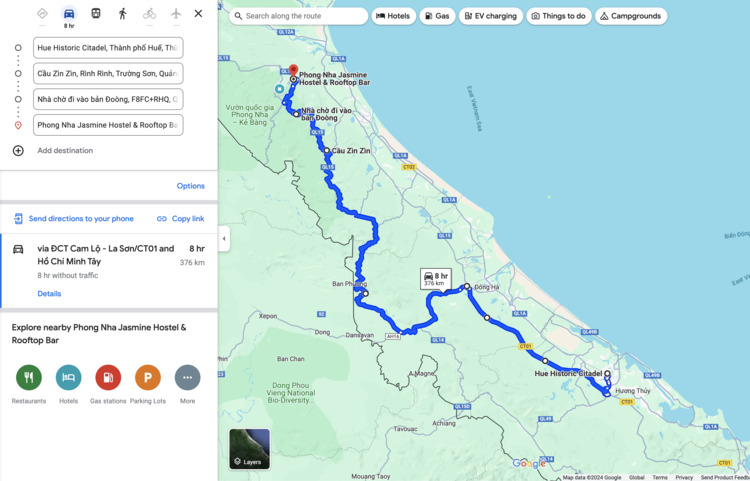
Task: Explore nearby Restaurants
Action: [29, 378]
